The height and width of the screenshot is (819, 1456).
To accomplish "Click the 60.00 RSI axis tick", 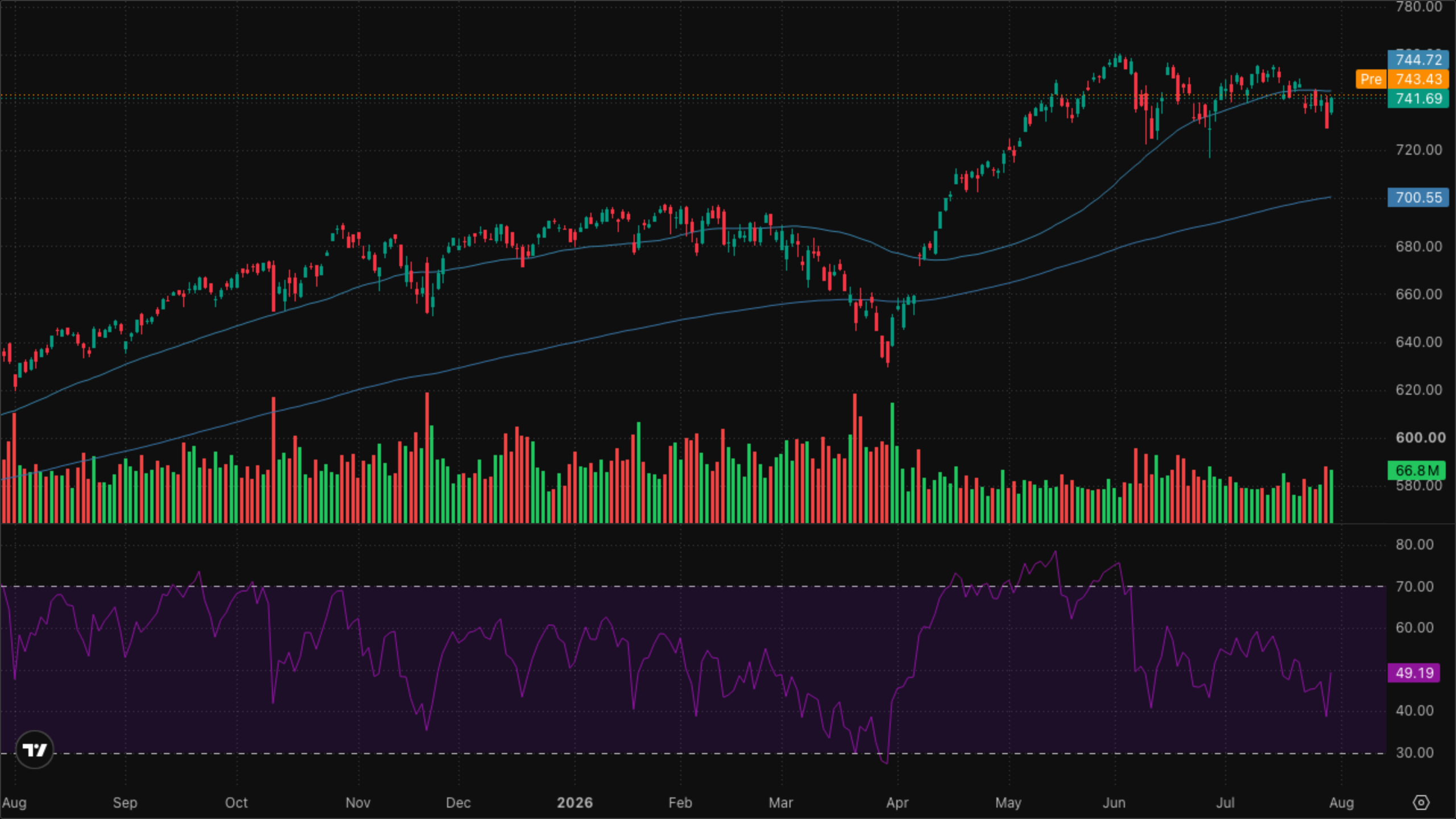I will pos(1414,627).
